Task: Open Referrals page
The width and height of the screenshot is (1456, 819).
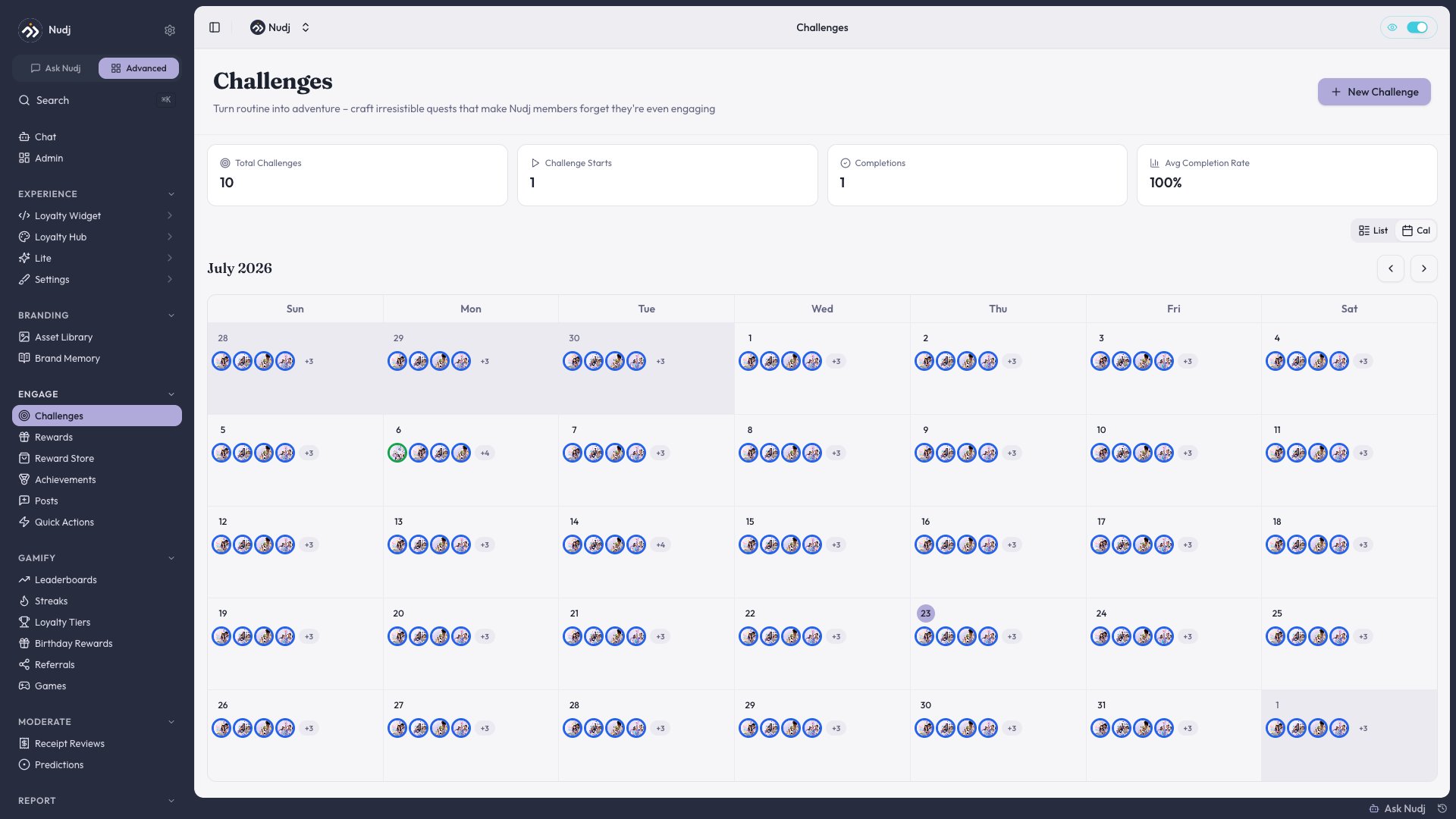Action: pos(97,665)
